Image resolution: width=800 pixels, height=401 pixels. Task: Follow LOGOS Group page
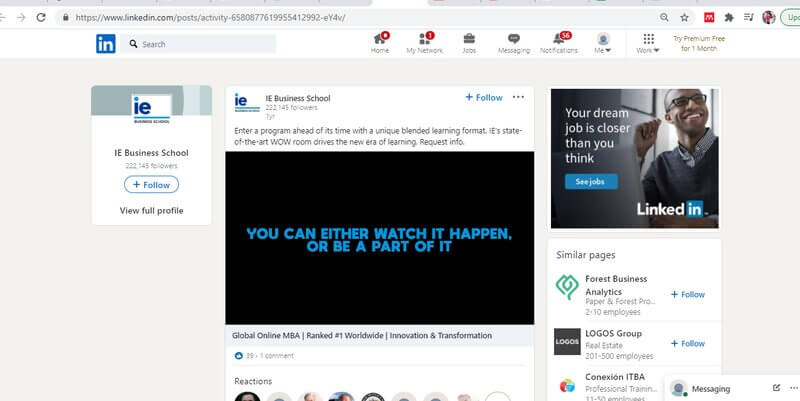coord(688,343)
